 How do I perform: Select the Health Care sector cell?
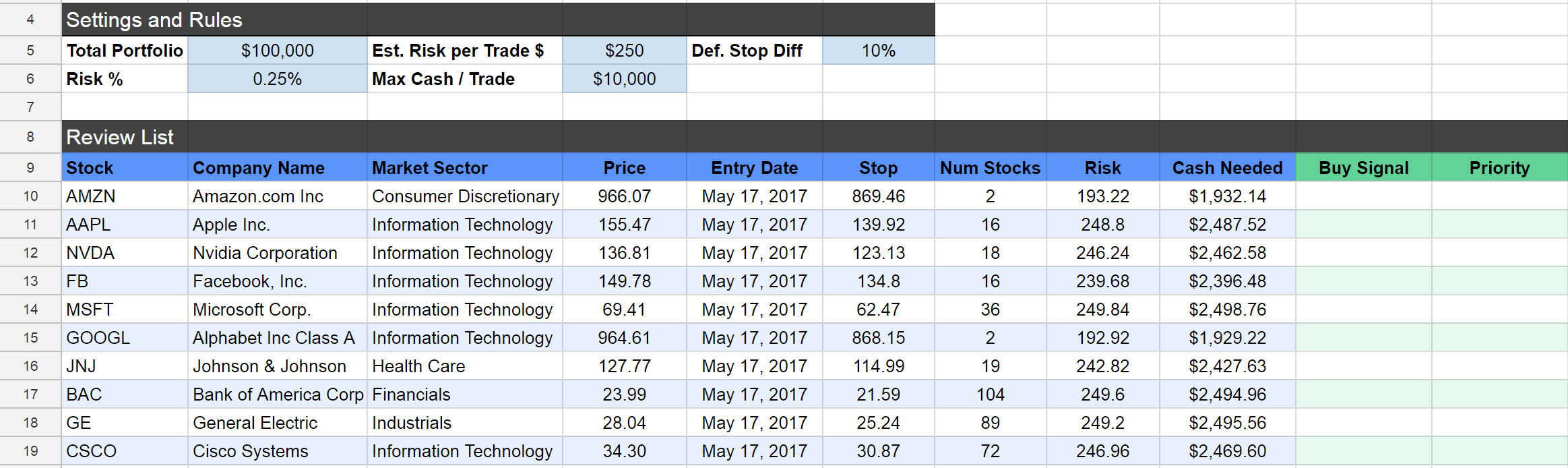(464, 366)
